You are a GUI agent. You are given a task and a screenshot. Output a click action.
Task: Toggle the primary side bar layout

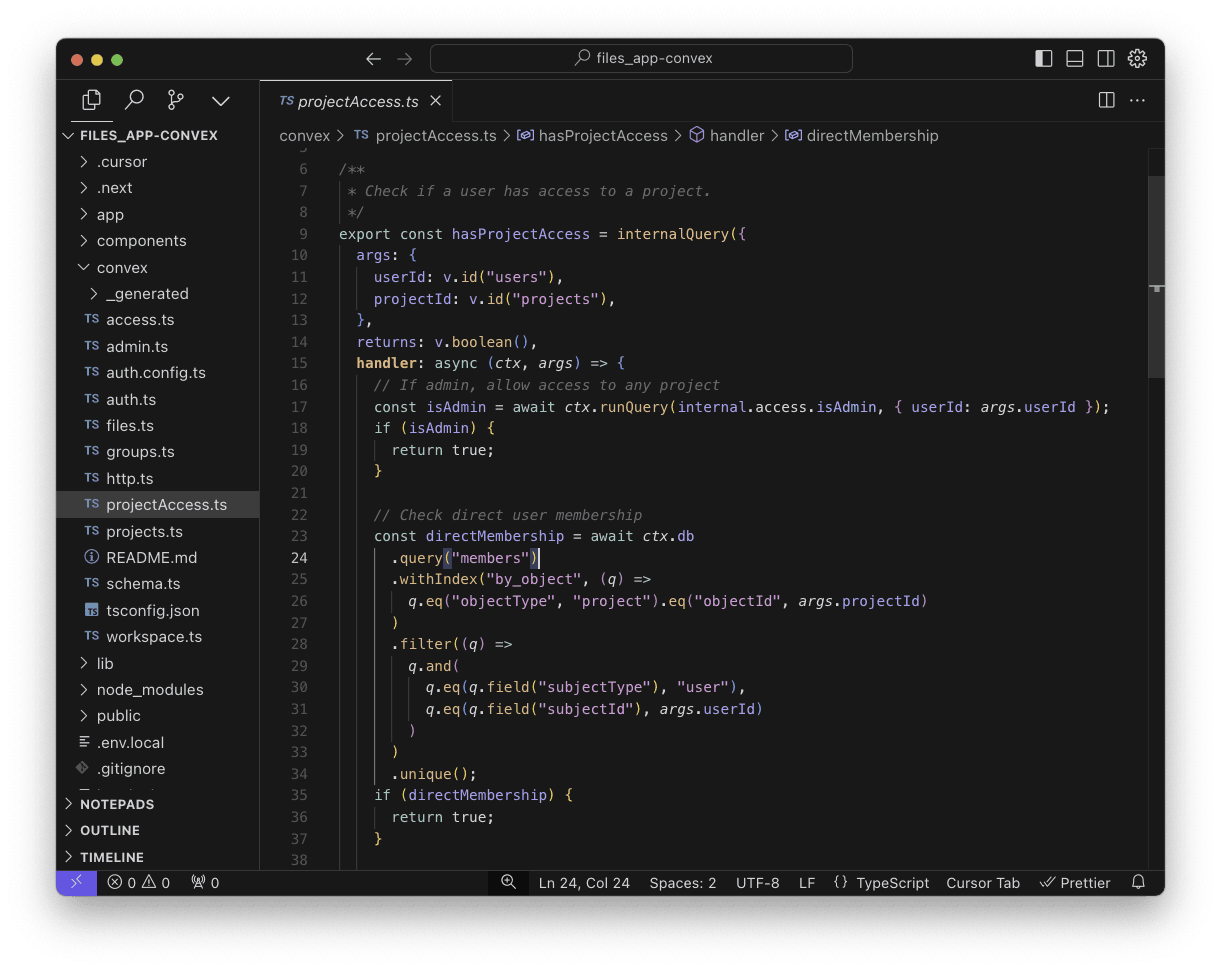[1044, 59]
